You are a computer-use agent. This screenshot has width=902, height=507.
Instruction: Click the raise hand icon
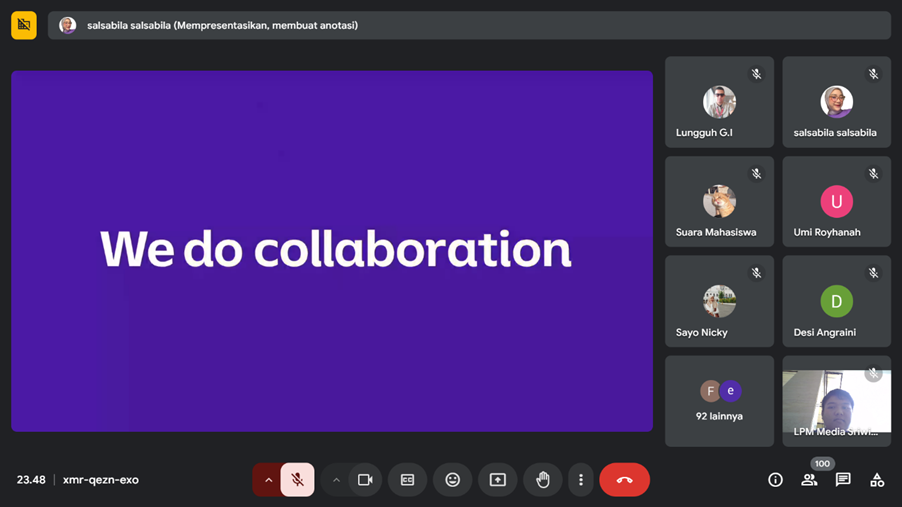point(542,480)
